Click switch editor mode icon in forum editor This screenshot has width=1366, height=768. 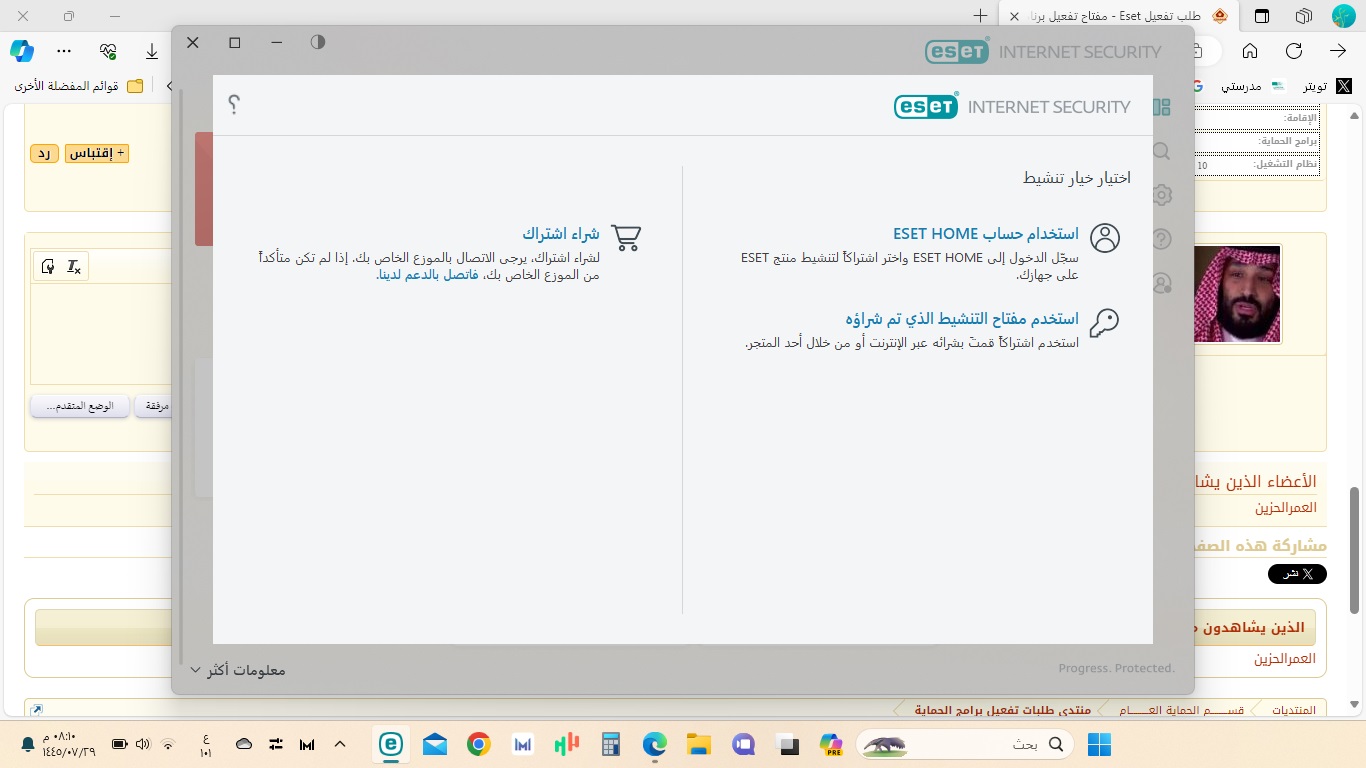click(48, 266)
